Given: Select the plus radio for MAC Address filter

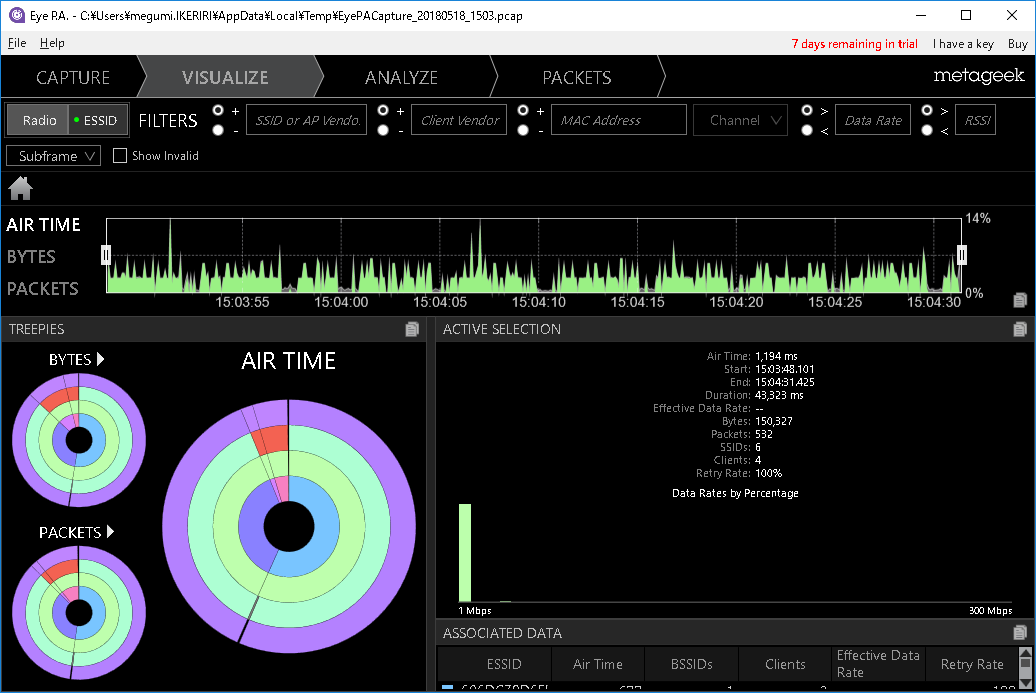Looking at the screenshot, I should point(523,110).
